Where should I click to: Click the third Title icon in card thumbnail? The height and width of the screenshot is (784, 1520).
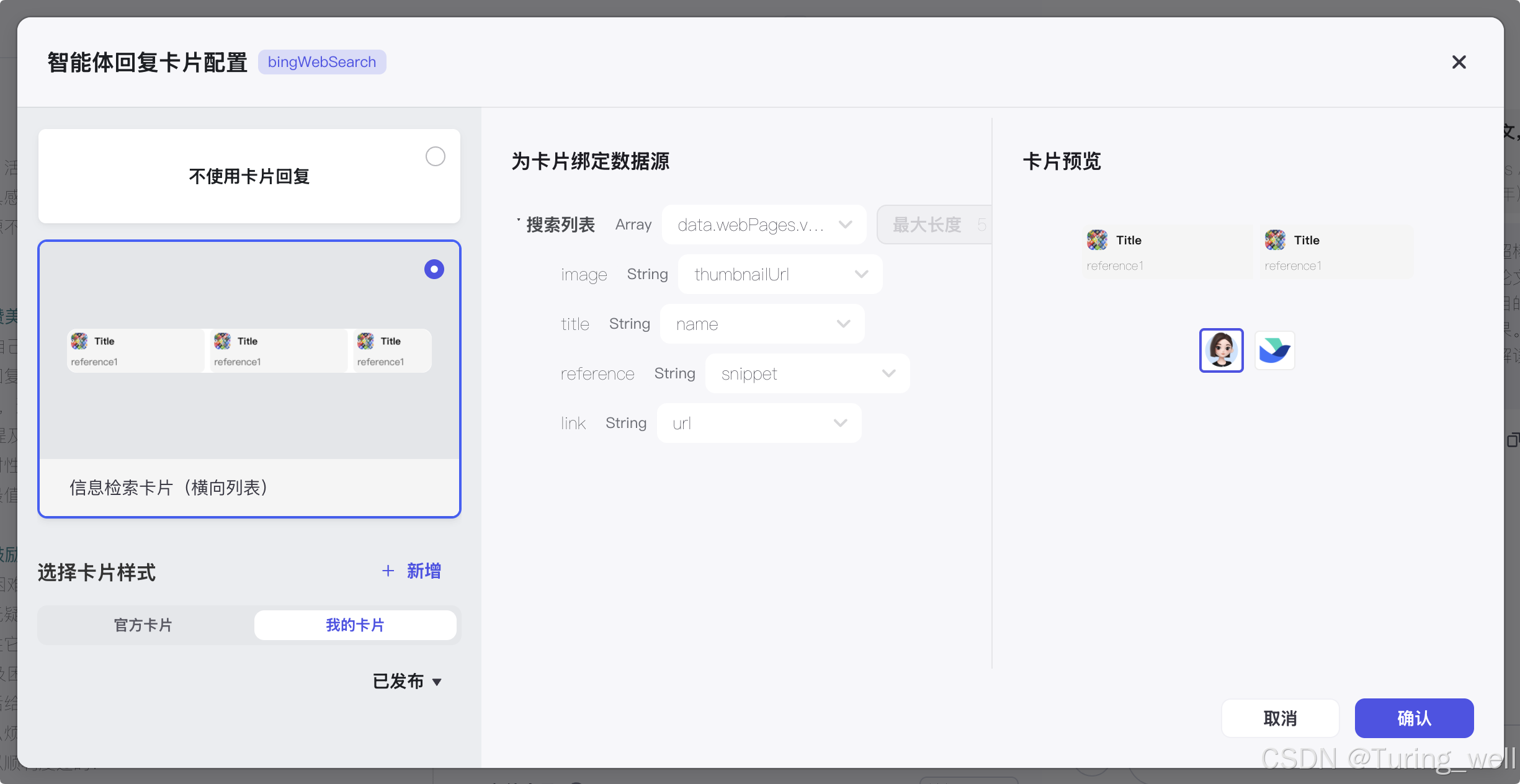pos(365,341)
